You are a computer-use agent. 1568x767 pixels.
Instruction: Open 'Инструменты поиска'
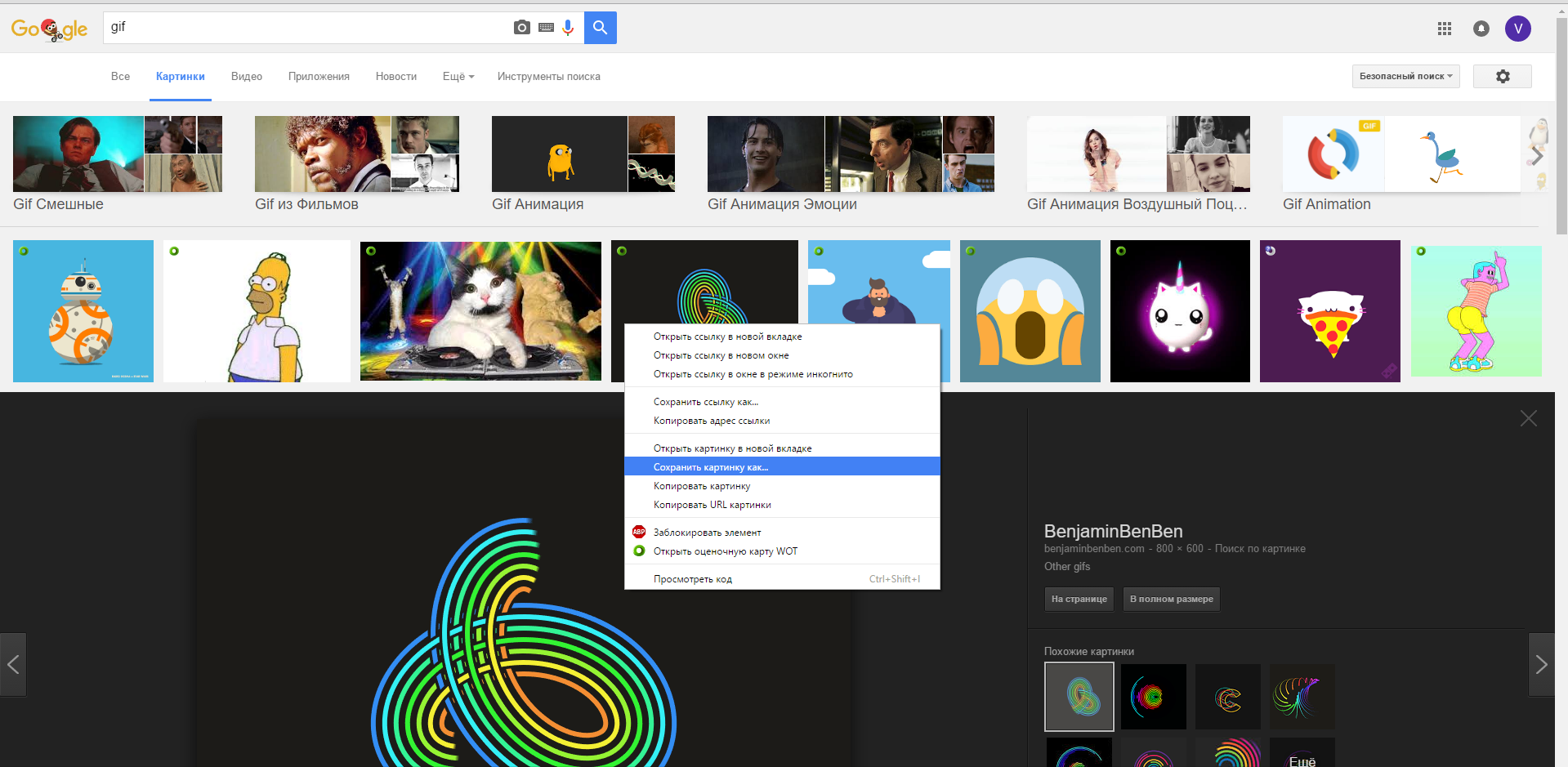[549, 76]
